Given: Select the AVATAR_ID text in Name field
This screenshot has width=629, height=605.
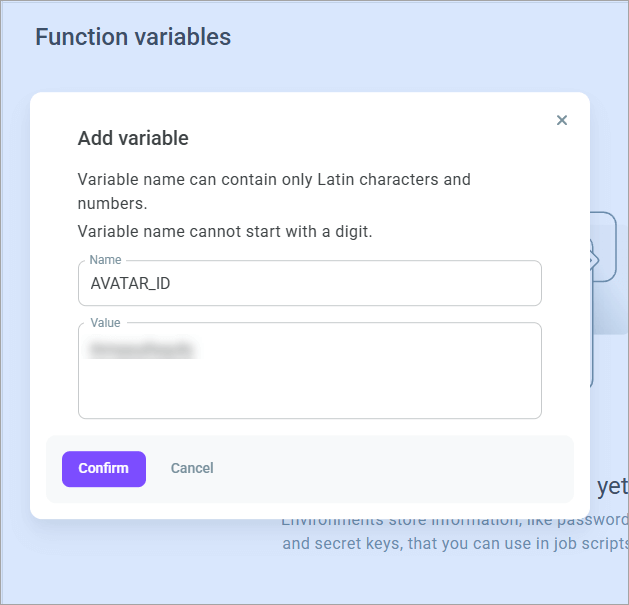Looking at the screenshot, I should (130, 284).
